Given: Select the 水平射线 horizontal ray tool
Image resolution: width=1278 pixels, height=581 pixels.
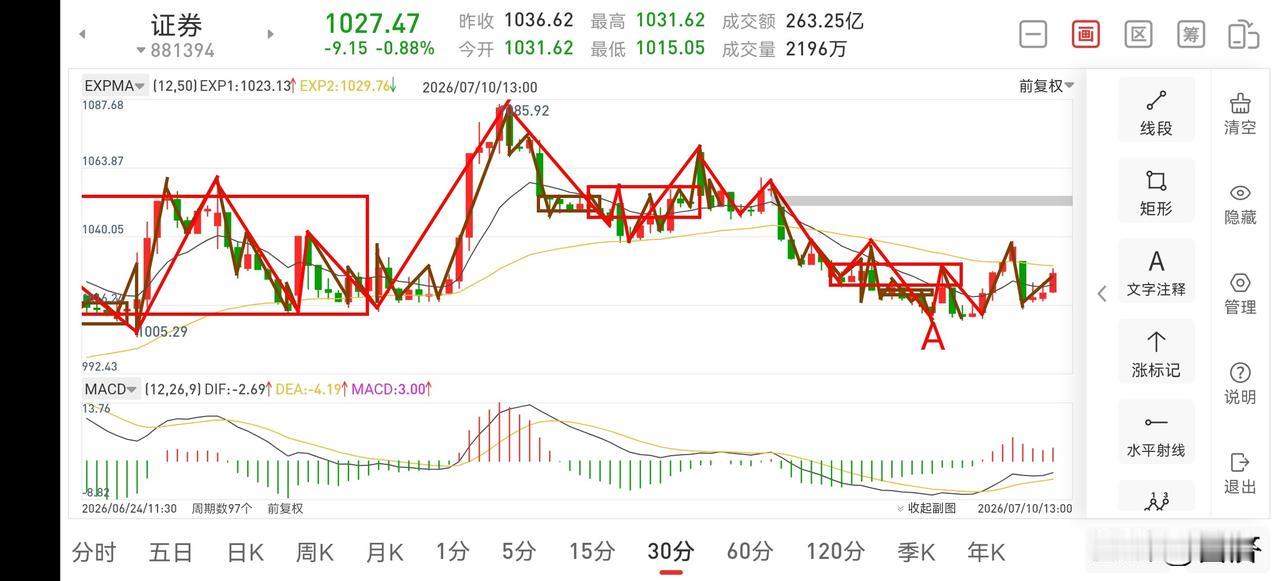Looking at the screenshot, I should coord(1156,432).
